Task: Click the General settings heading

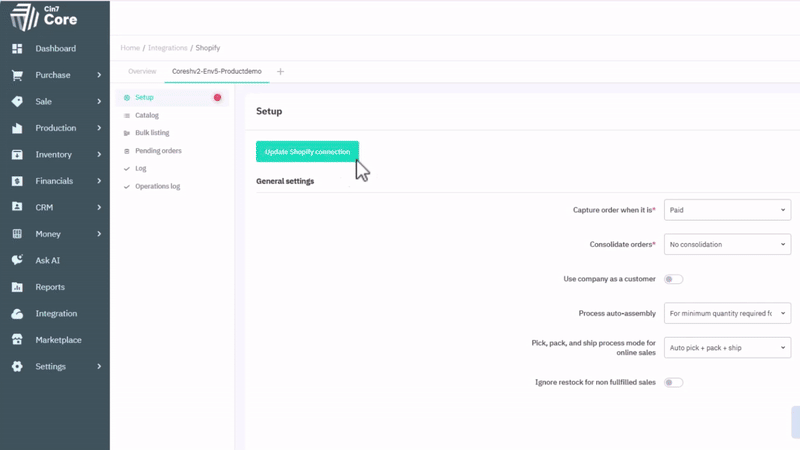Action: click(x=285, y=181)
